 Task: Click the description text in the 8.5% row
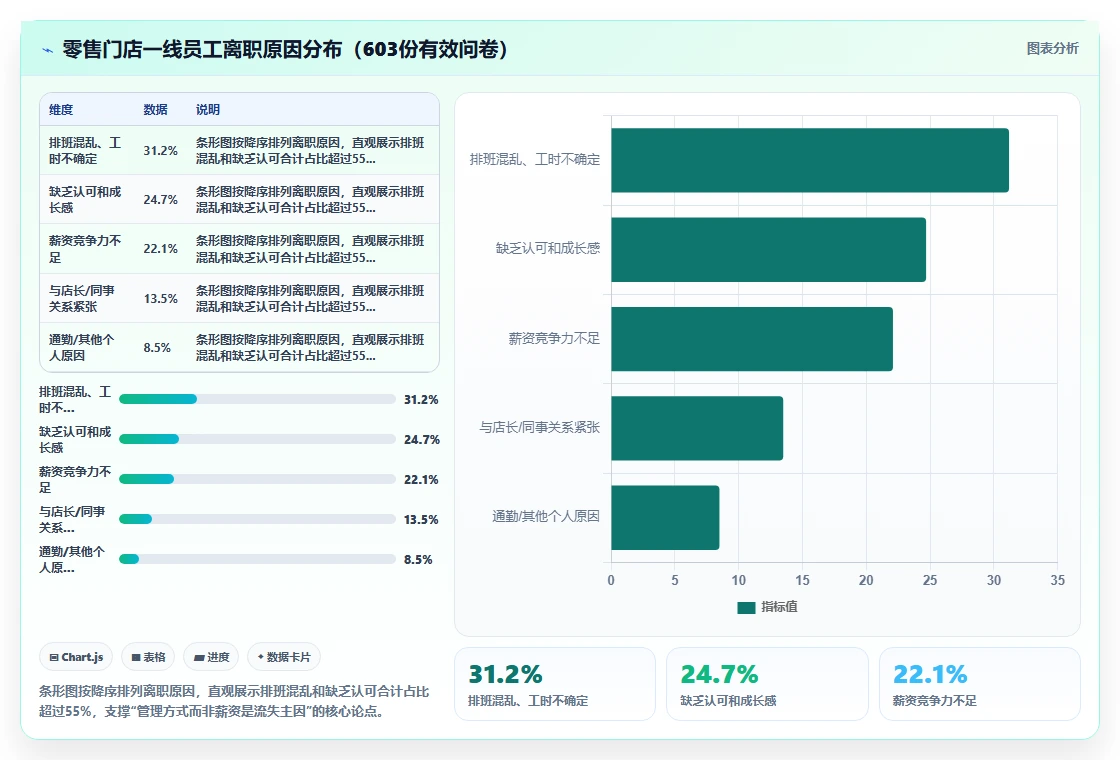(310, 347)
